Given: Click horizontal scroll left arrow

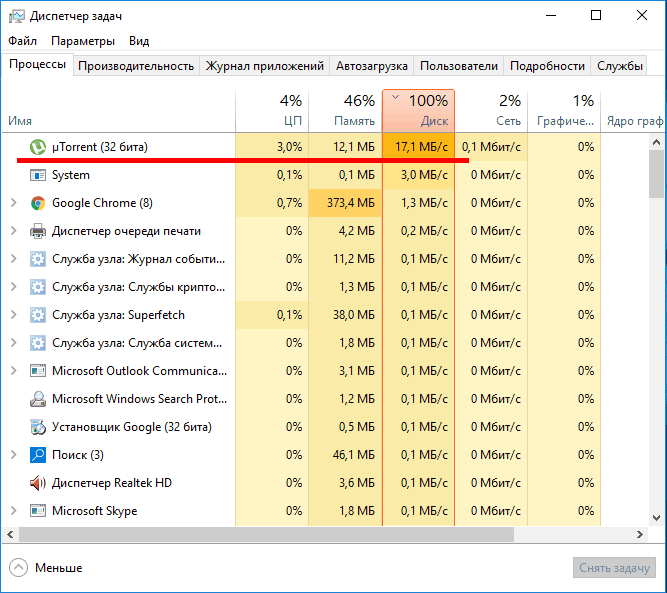Looking at the screenshot, I should (10, 535).
